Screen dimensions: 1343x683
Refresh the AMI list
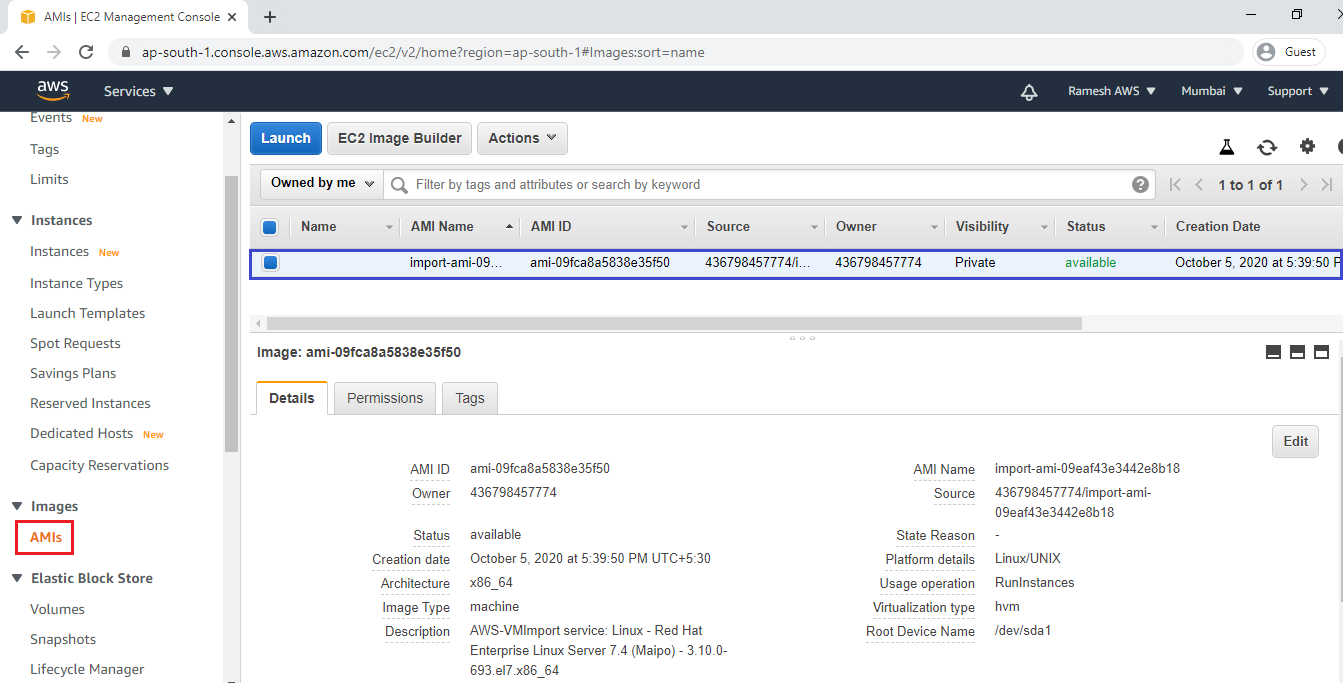pos(1267,147)
